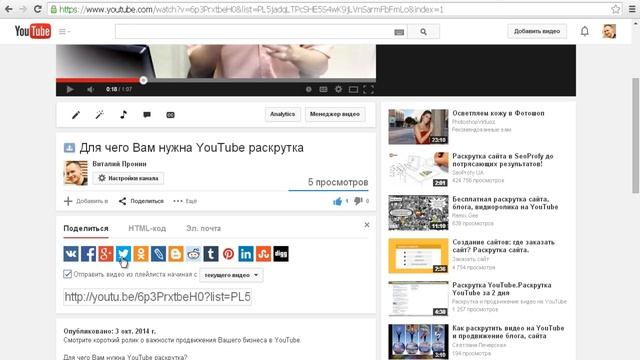Share video on Blogger

pyautogui.click(x=176, y=253)
